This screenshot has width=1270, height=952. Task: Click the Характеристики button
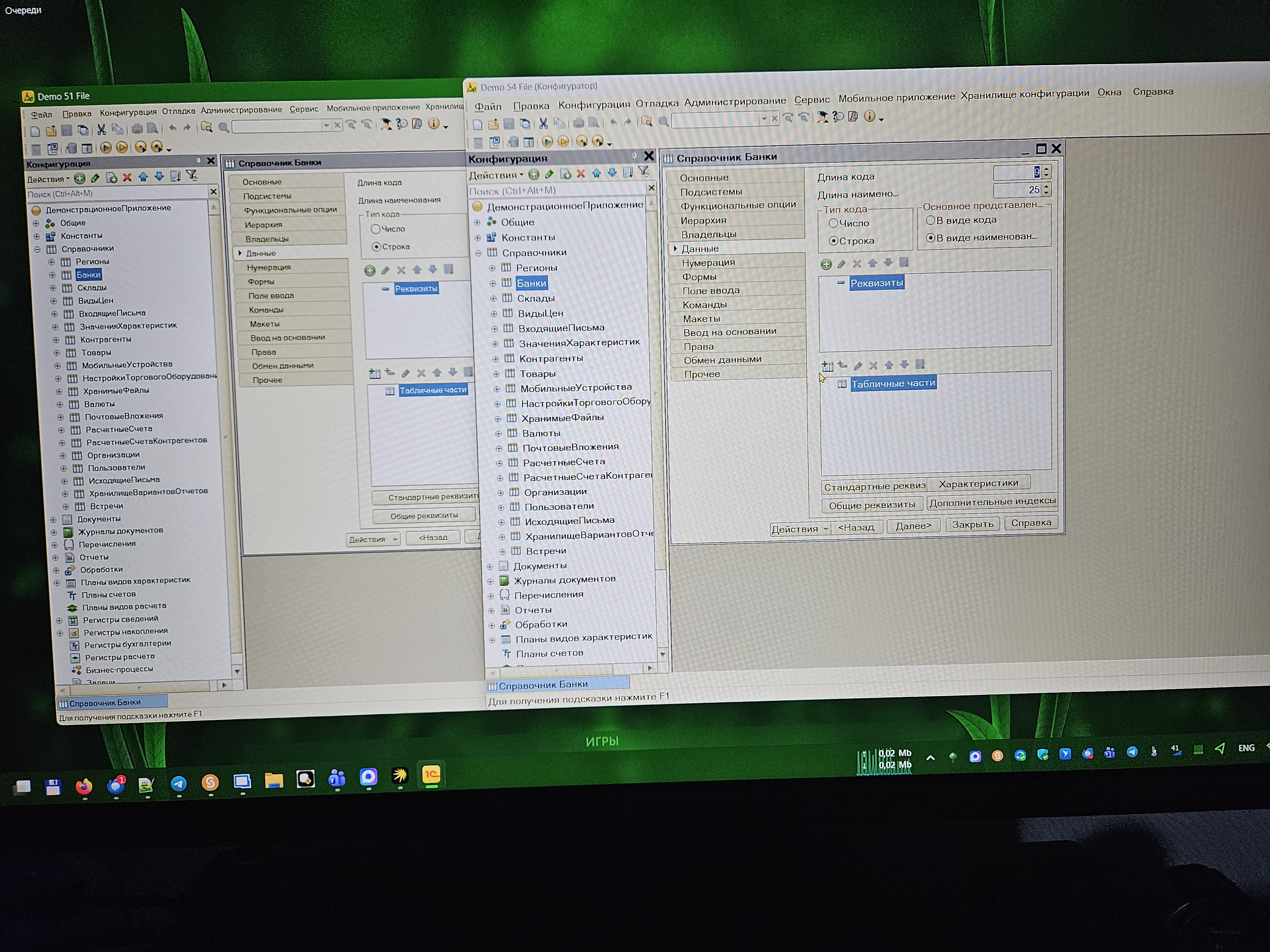coord(978,483)
